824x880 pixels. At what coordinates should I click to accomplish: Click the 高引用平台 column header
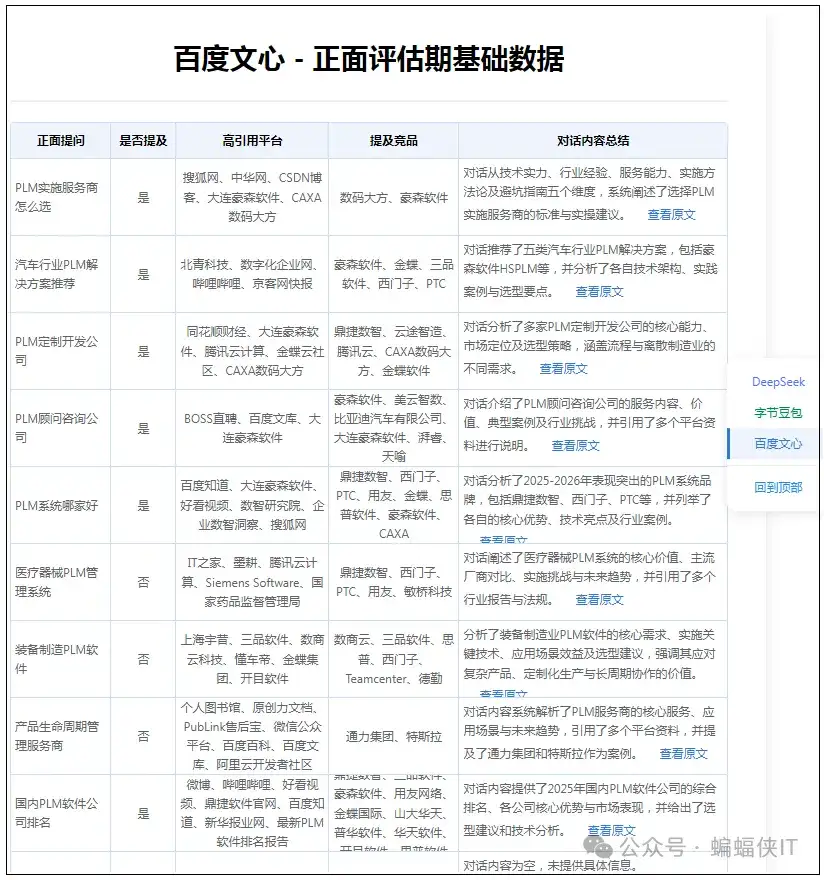click(252, 141)
